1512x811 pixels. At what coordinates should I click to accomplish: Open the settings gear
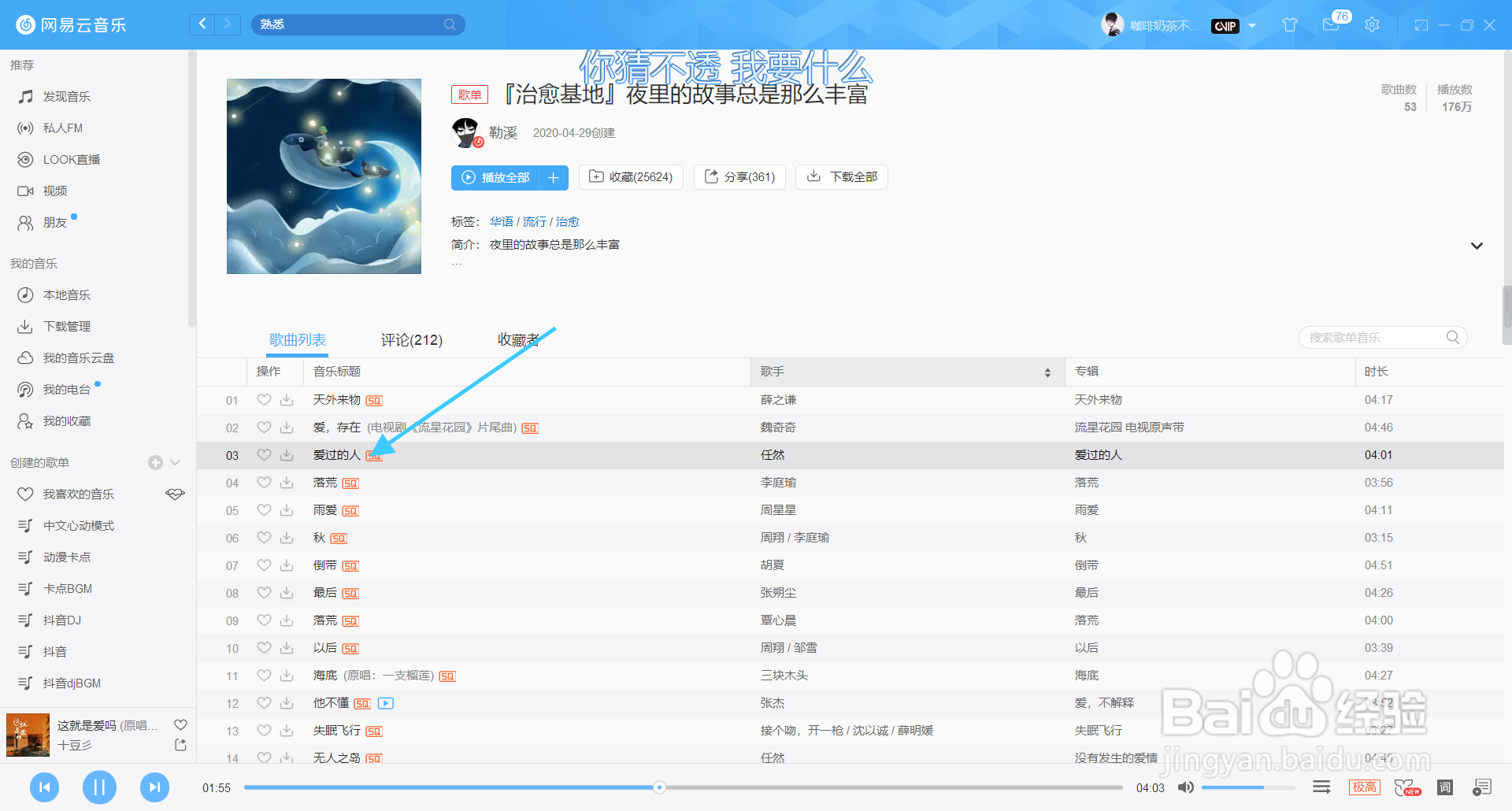[x=1372, y=25]
